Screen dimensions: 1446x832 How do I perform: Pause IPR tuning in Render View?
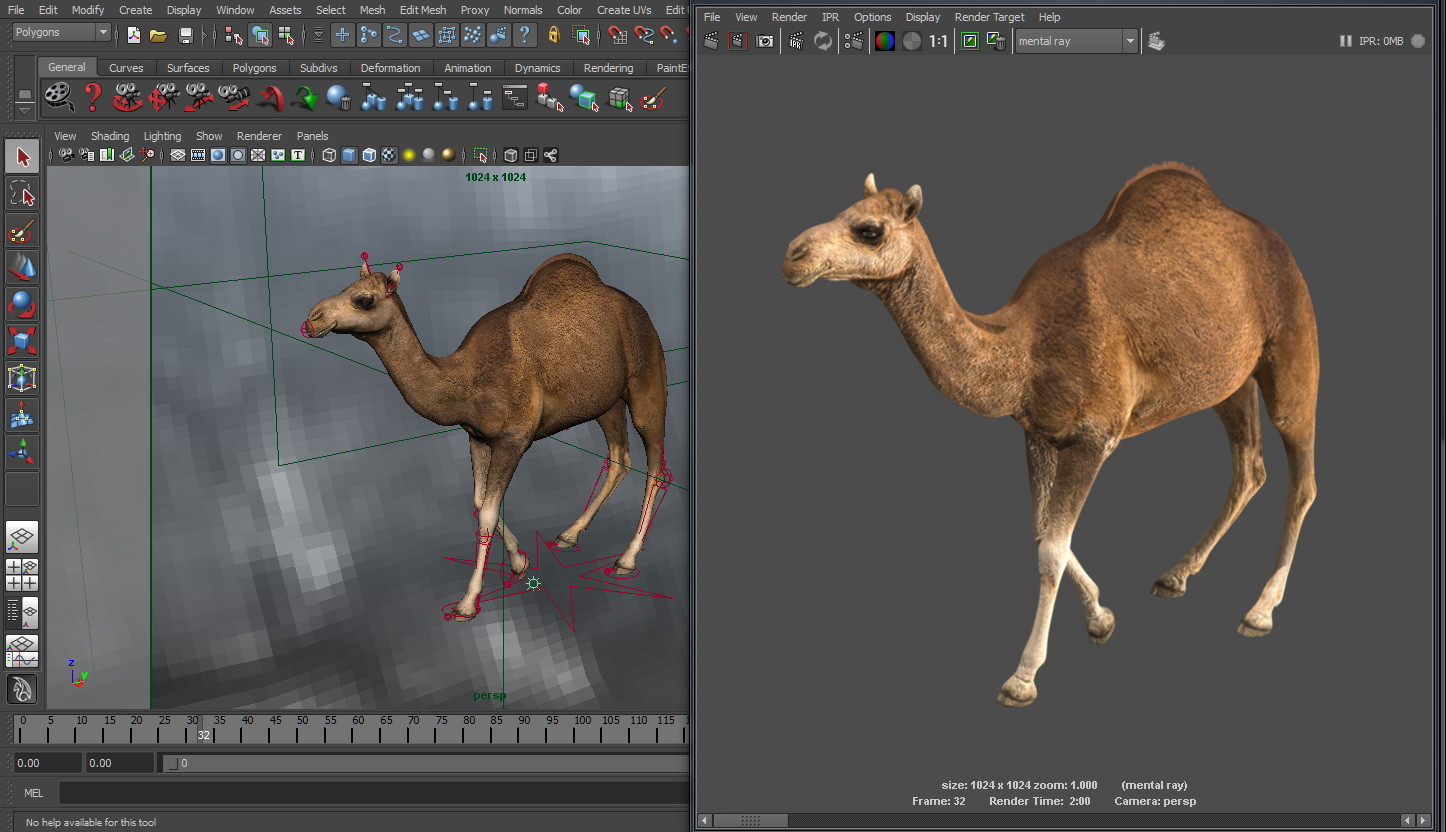pos(1345,41)
